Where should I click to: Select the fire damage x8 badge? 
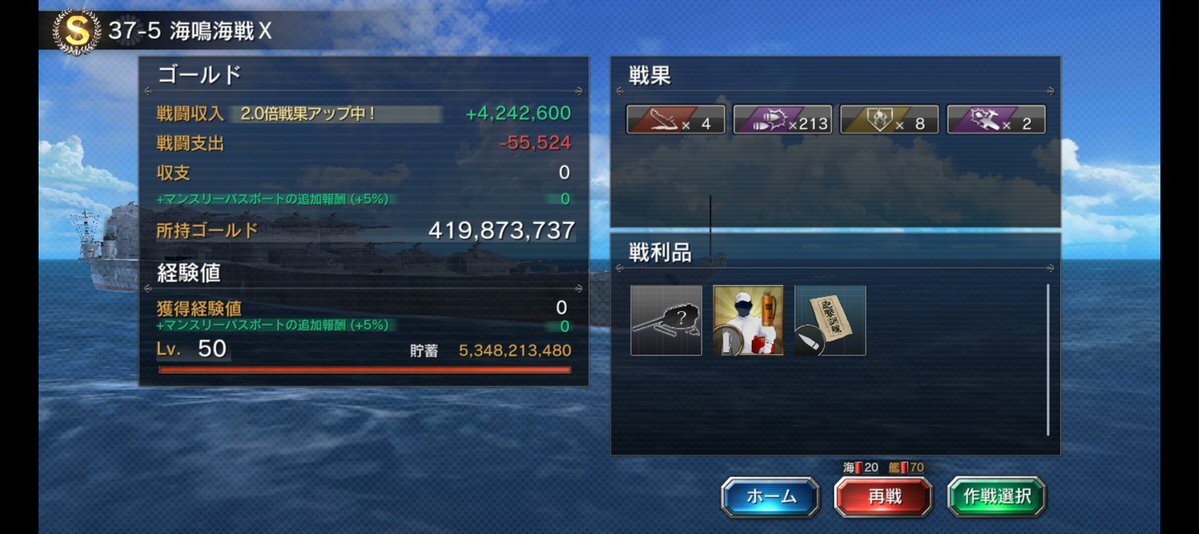pyautogui.click(x=889, y=120)
